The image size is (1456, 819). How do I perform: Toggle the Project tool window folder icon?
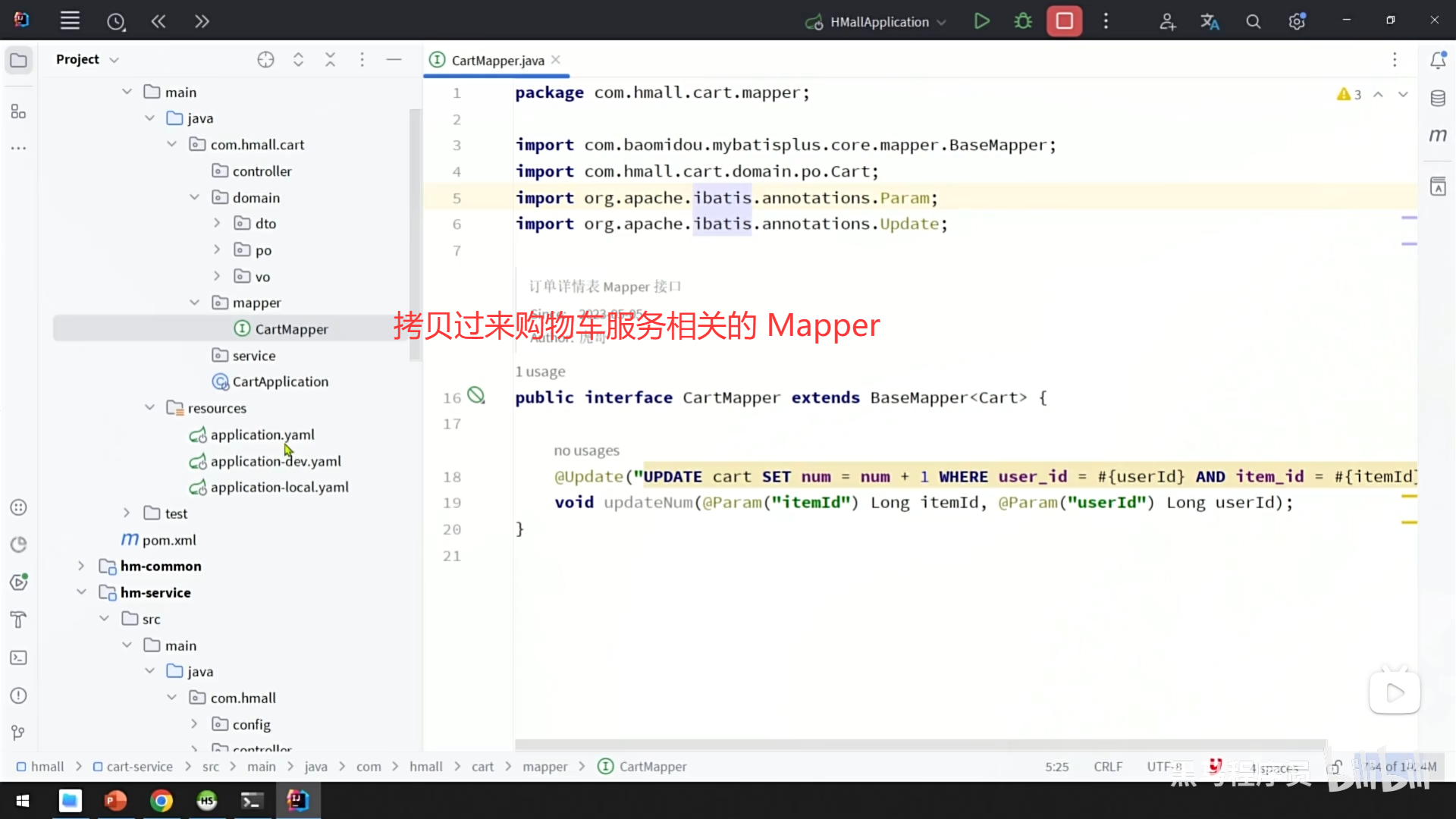coord(19,60)
